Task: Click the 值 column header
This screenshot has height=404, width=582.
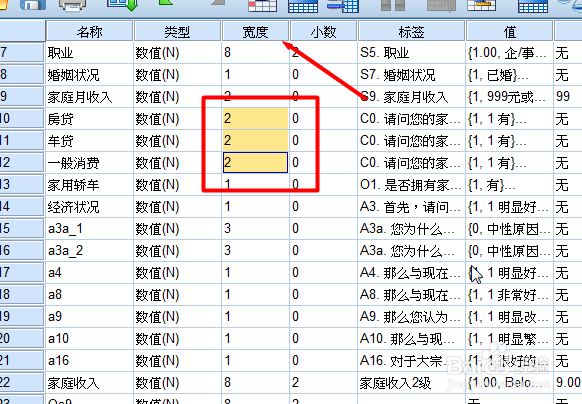Action: (510, 32)
